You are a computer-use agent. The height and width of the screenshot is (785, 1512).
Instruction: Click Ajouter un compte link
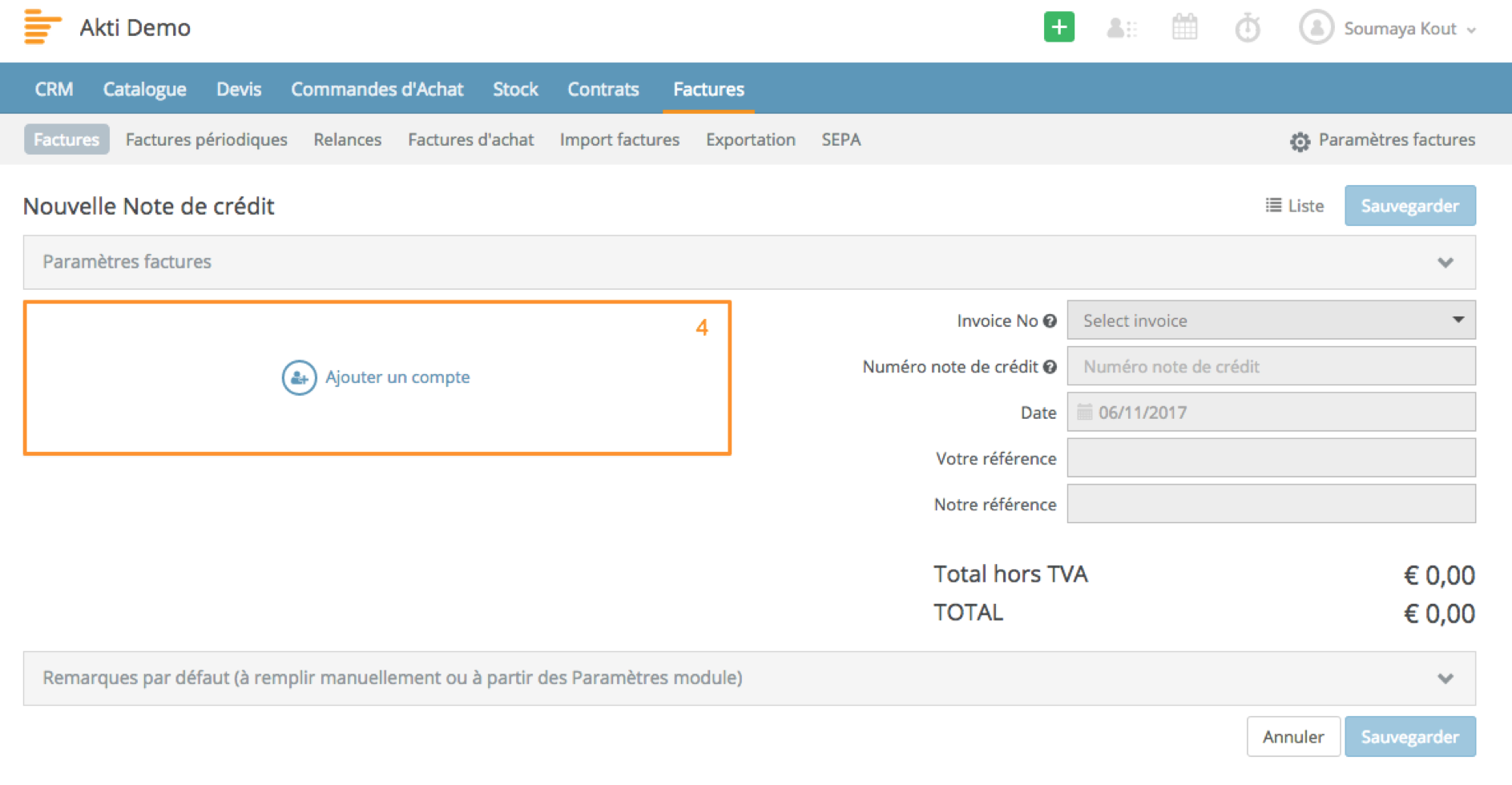(x=397, y=377)
